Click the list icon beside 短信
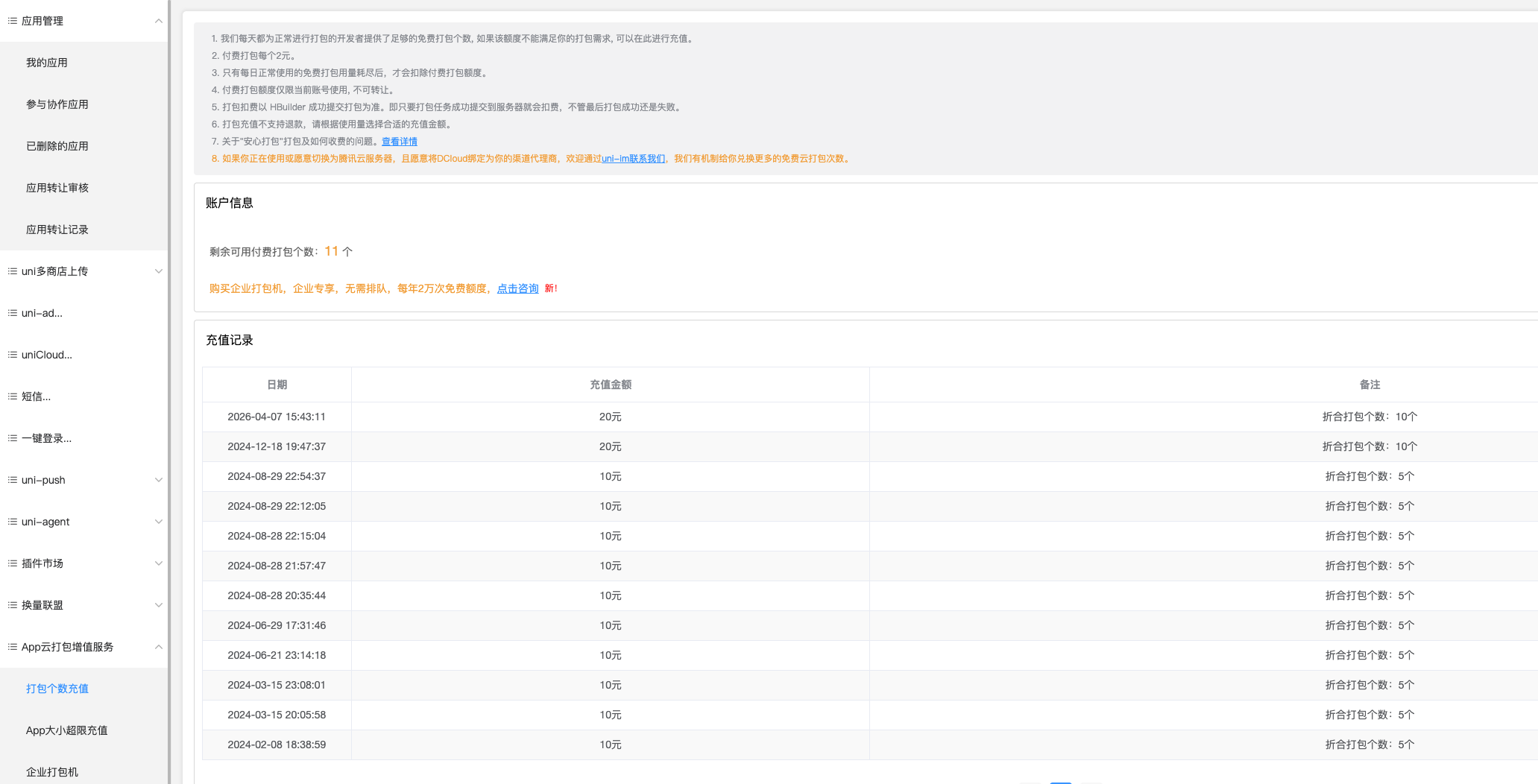 pos(12,396)
